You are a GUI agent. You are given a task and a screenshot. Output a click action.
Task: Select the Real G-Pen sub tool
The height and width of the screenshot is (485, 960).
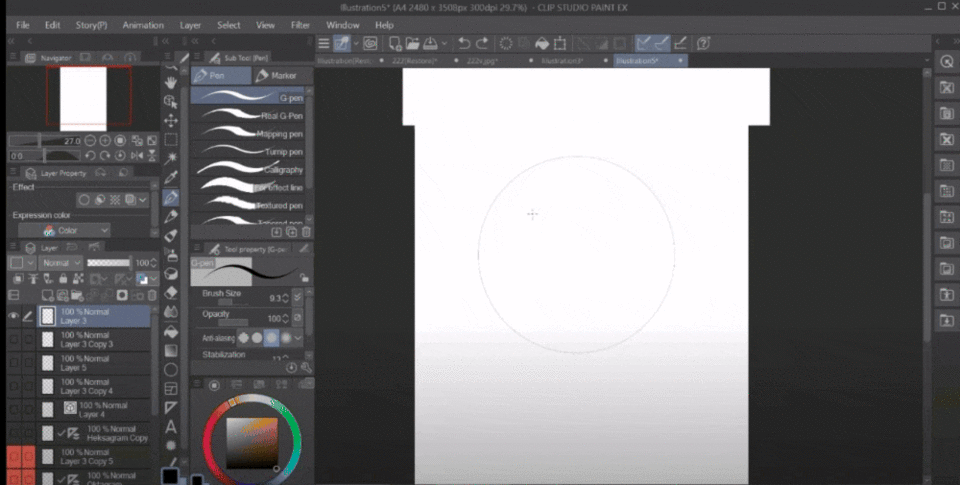pyautogui.click(x=248, y=116)
